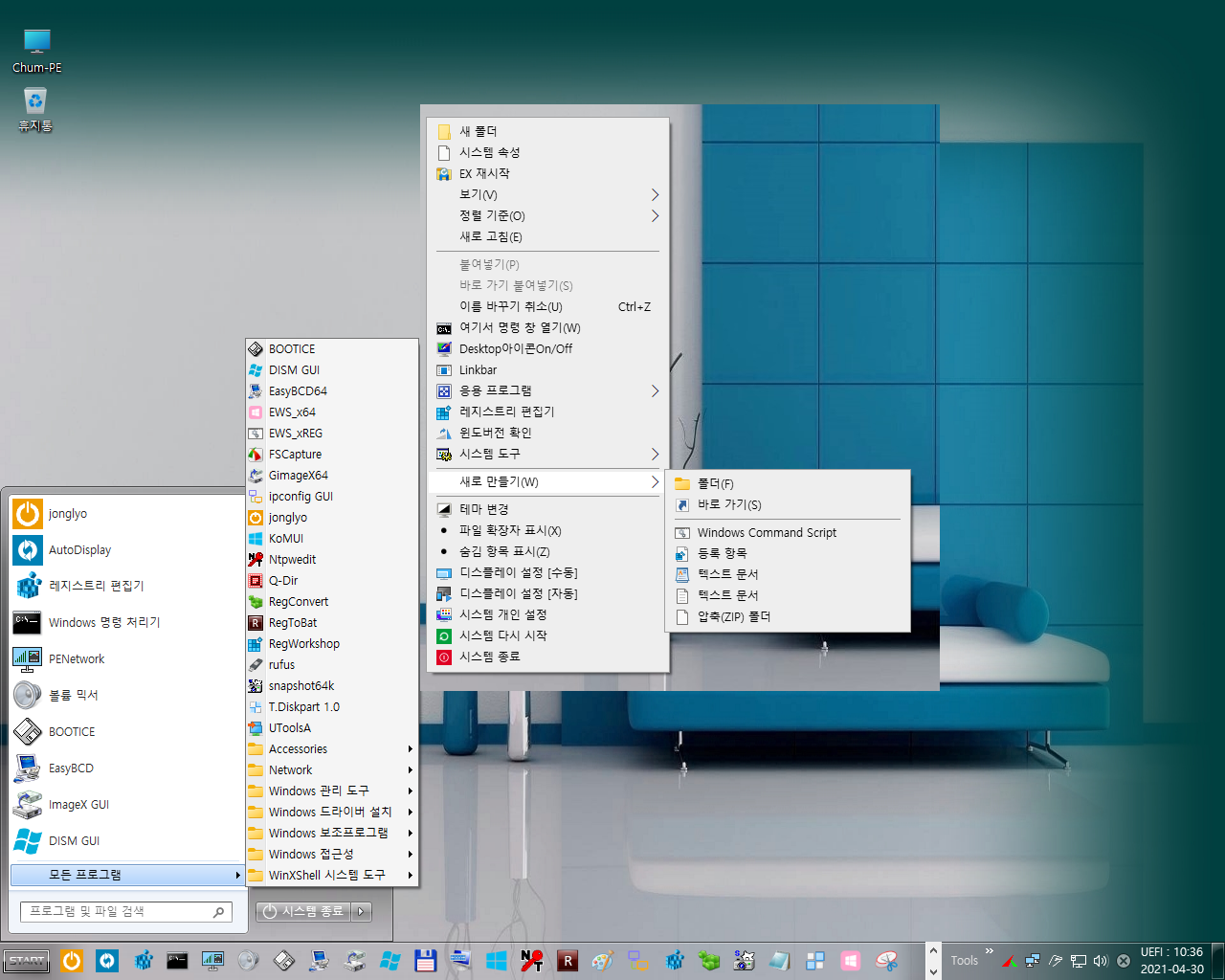Select 테마 변경 in the context menu

(548, 509)
